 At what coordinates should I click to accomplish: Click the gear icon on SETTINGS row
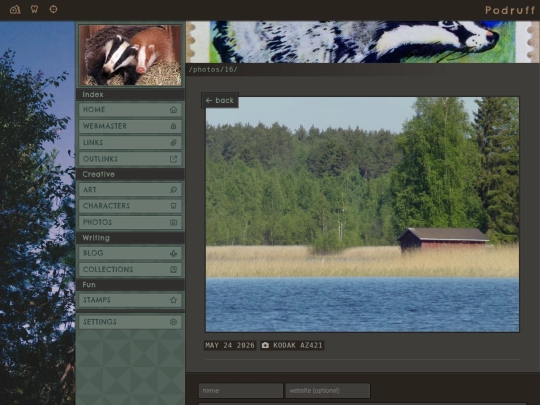(173, 322)
